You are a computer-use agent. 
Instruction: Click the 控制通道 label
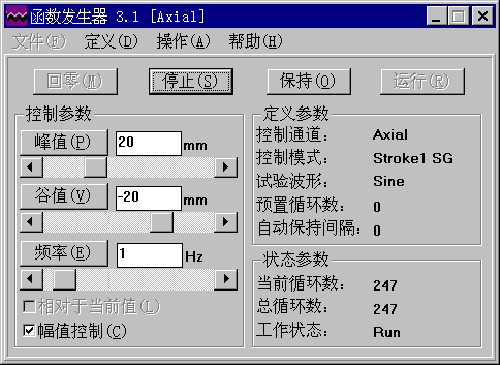(292, 135)
